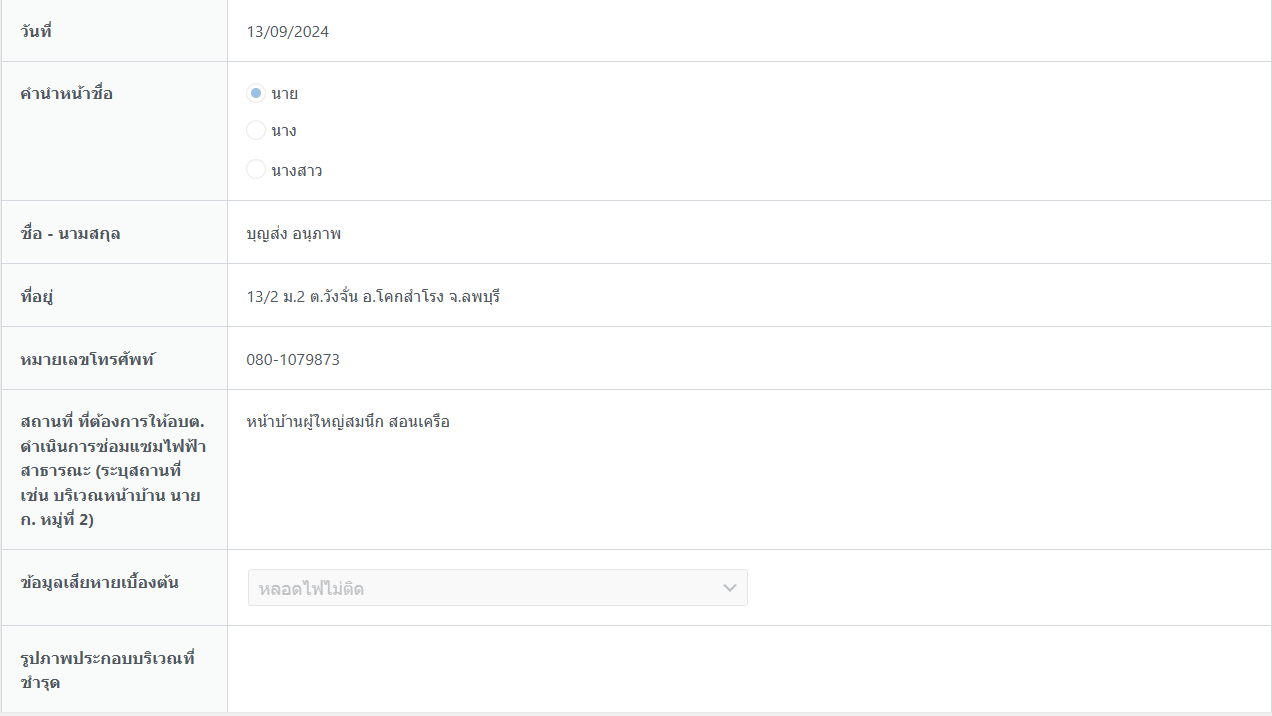1272x716 pixels.
Task: Pick the นางสาว radio option
Action: click(x=256, y=170)
